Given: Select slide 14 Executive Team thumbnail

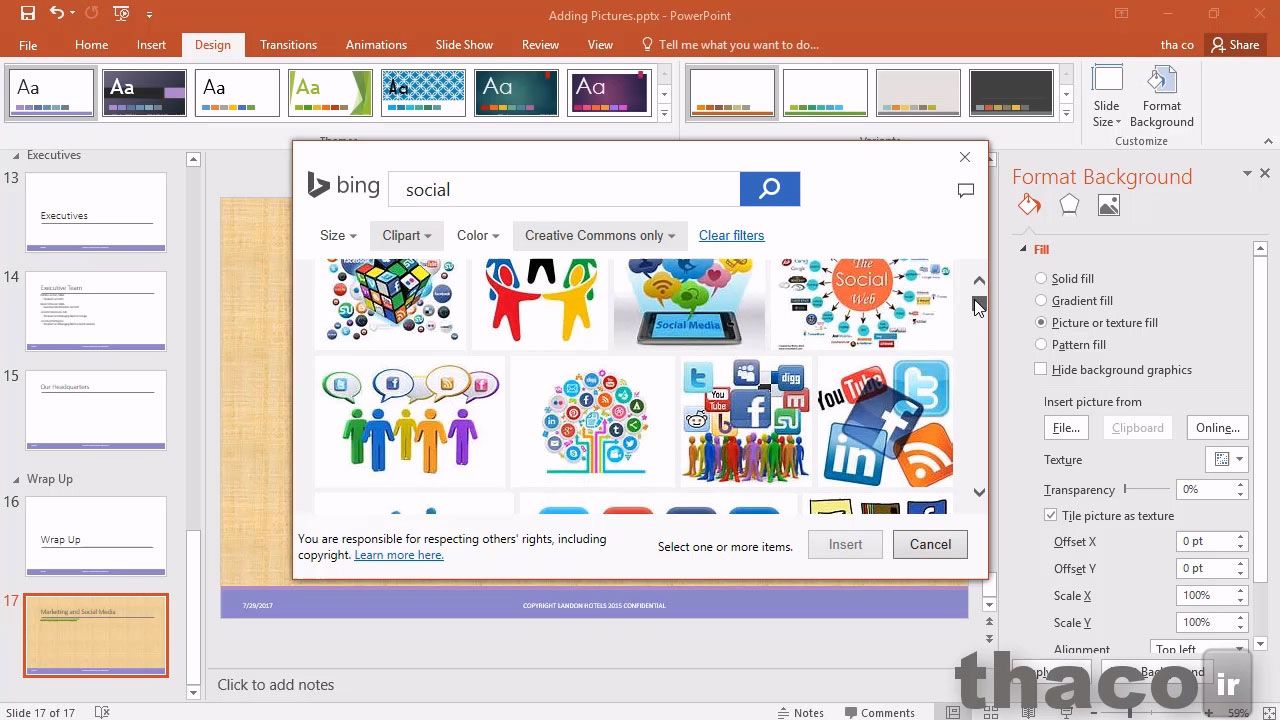Looking at the screenshot, I should coord(96,311).
